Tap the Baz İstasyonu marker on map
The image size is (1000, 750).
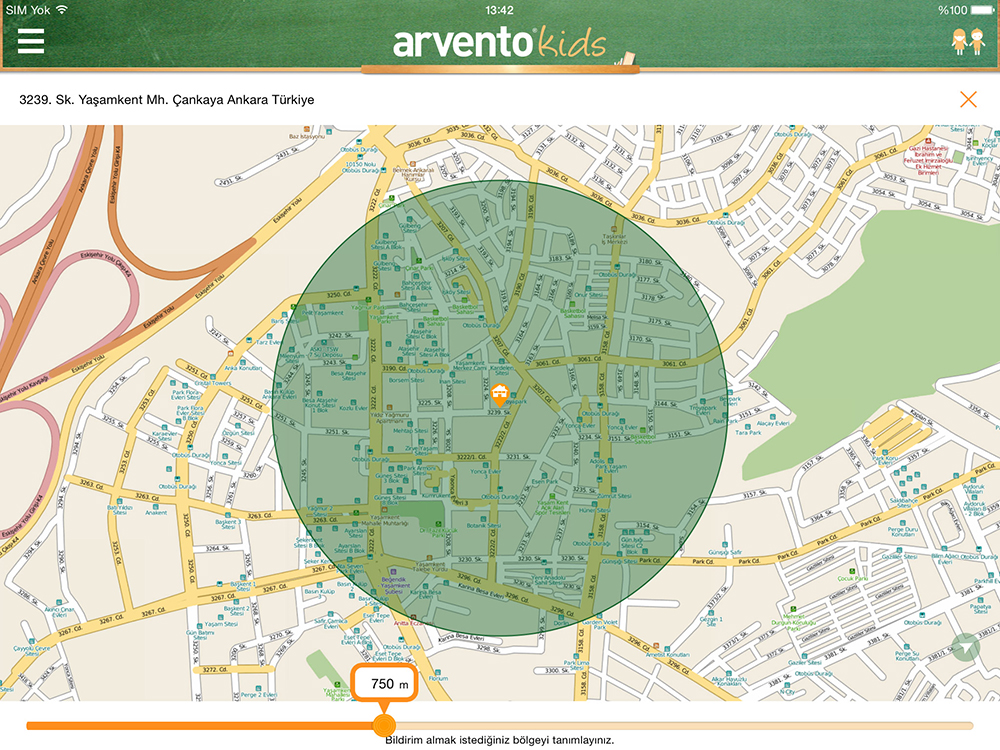coord(307,136)
